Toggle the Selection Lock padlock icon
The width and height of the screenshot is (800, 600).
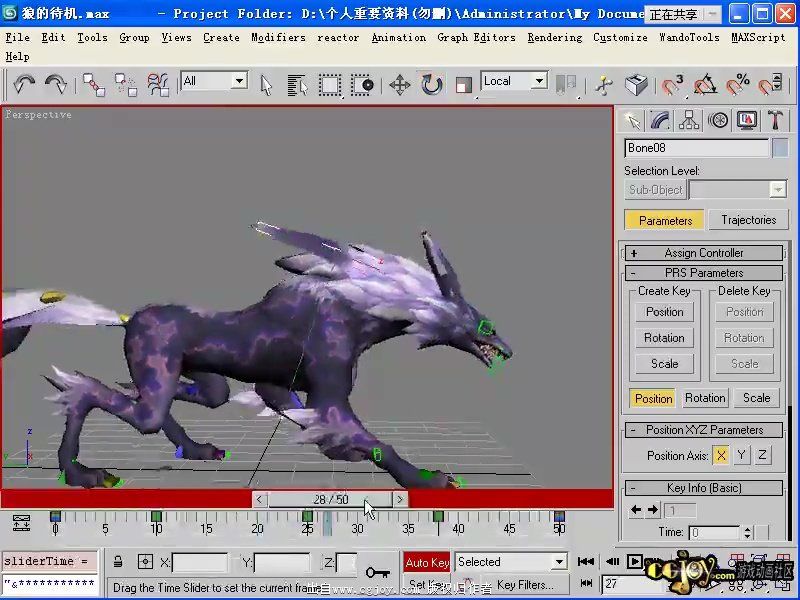tap(118, 562)
